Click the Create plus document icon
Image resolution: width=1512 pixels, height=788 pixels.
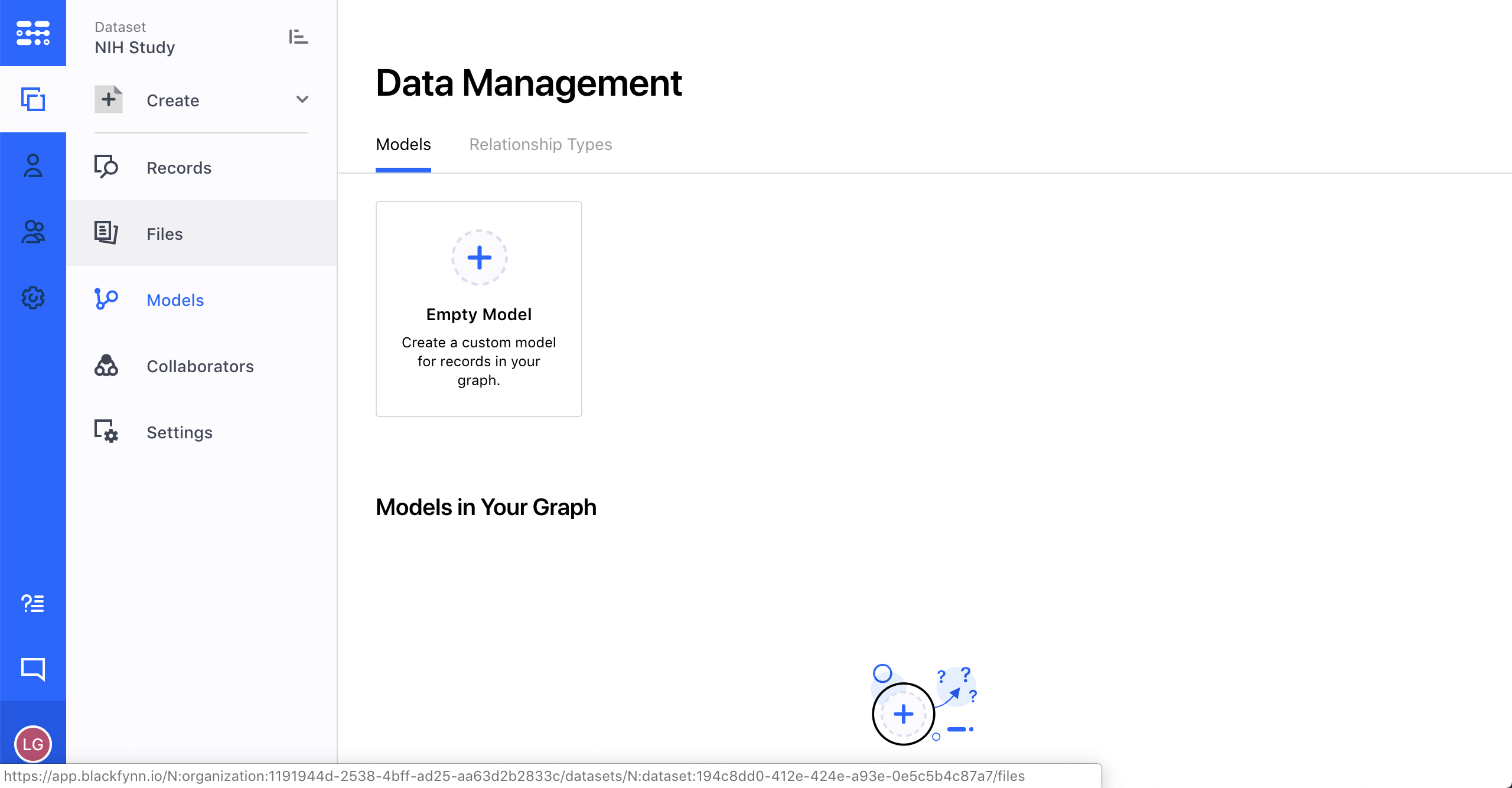[109, 99]
